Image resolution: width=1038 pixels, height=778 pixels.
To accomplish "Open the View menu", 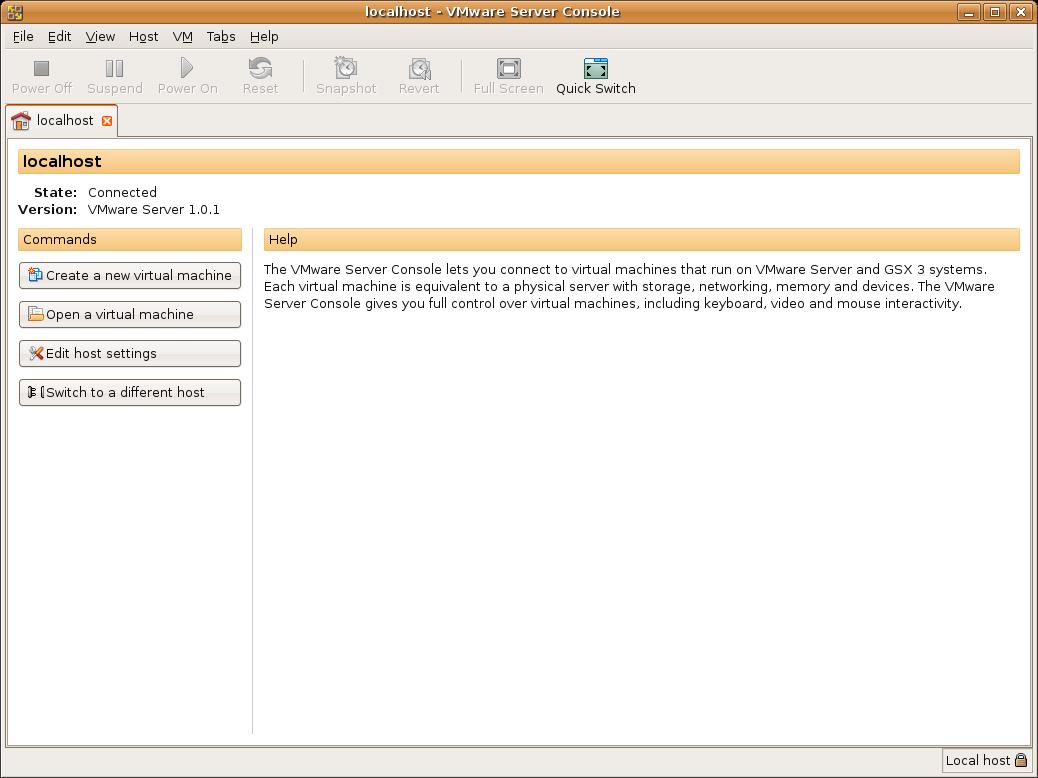I will (100, 36).
